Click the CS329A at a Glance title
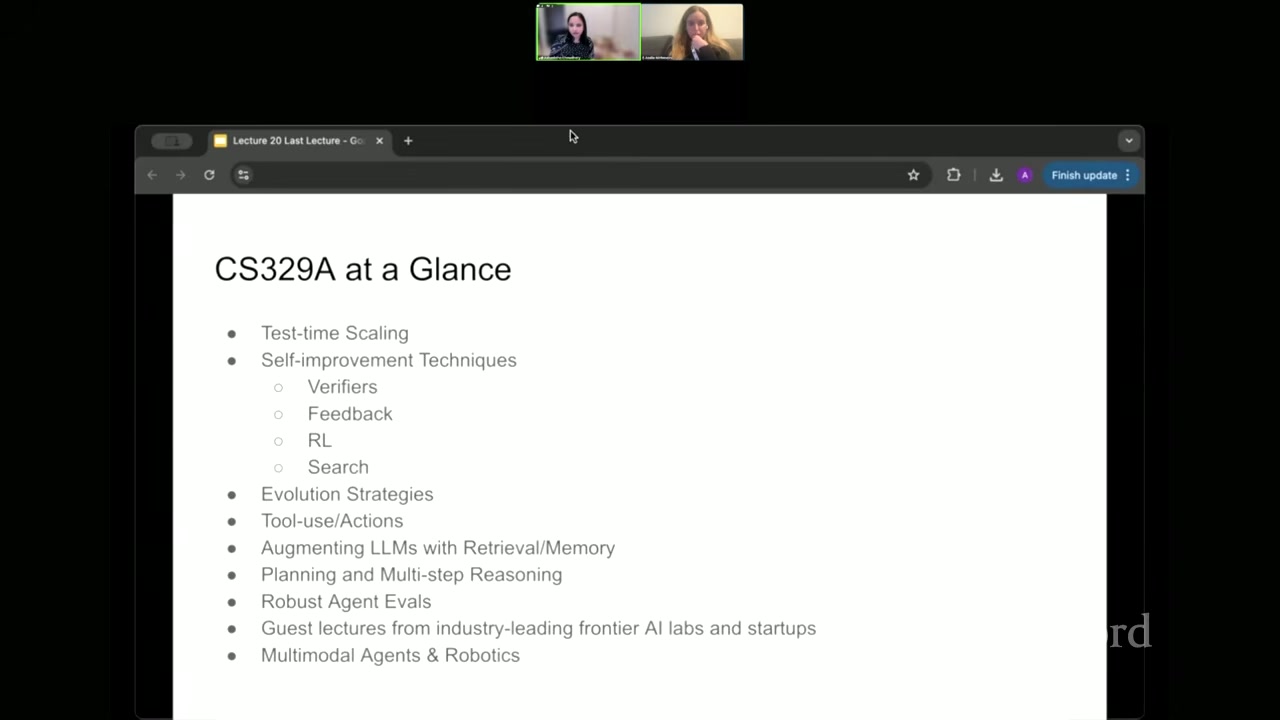The height and width of the screenshot is (720, 1280). 363,269
